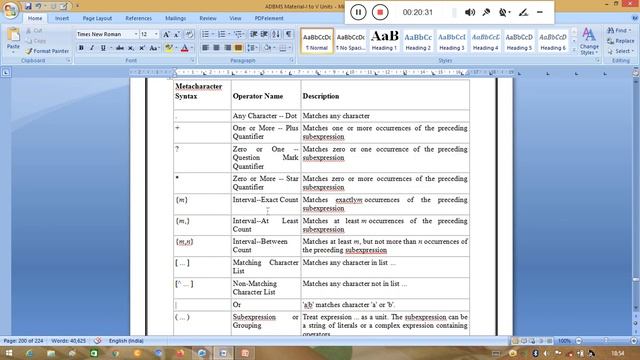Click Replace in Editing group

coord(621,41)
